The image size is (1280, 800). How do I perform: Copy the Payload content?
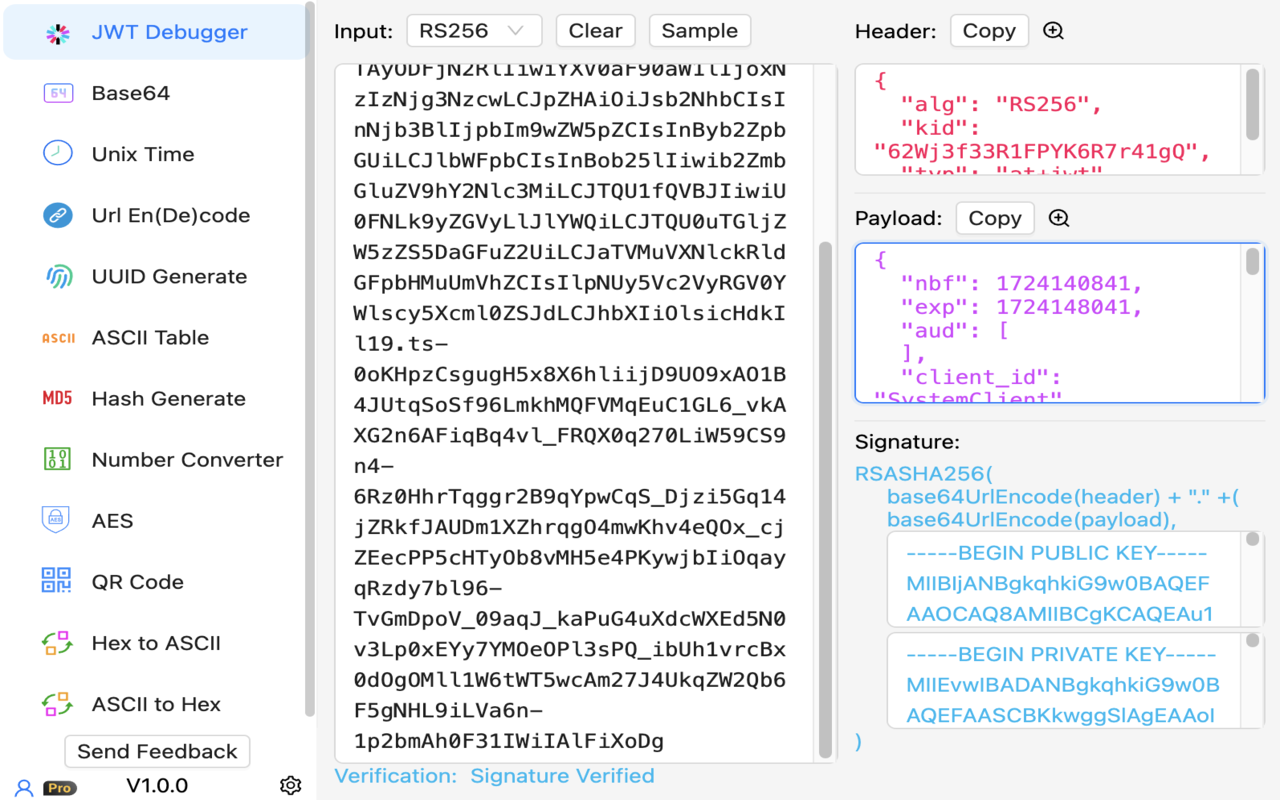point(995,218)
